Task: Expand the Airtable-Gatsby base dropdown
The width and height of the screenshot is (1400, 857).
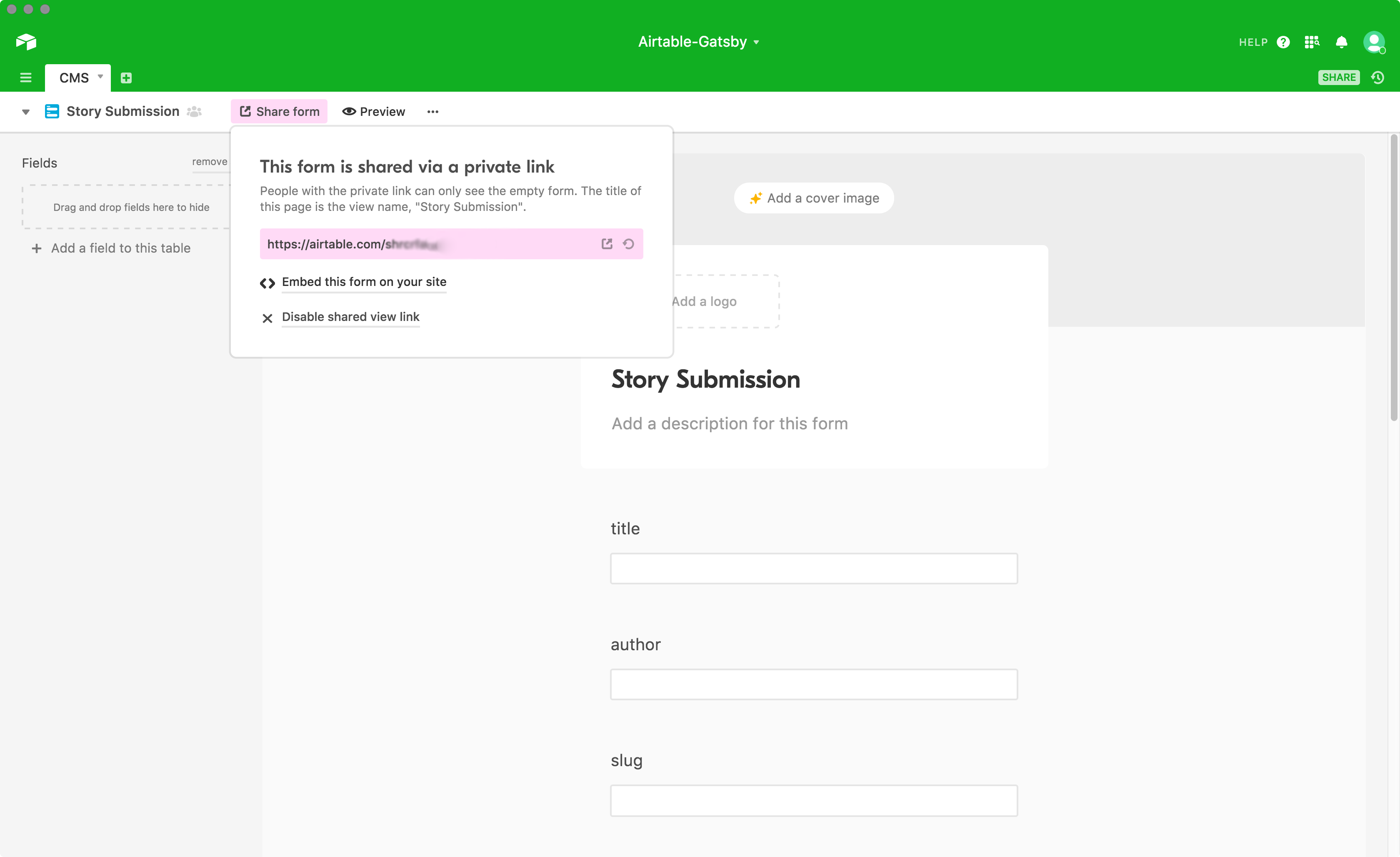Action: [x=756, y=43]
